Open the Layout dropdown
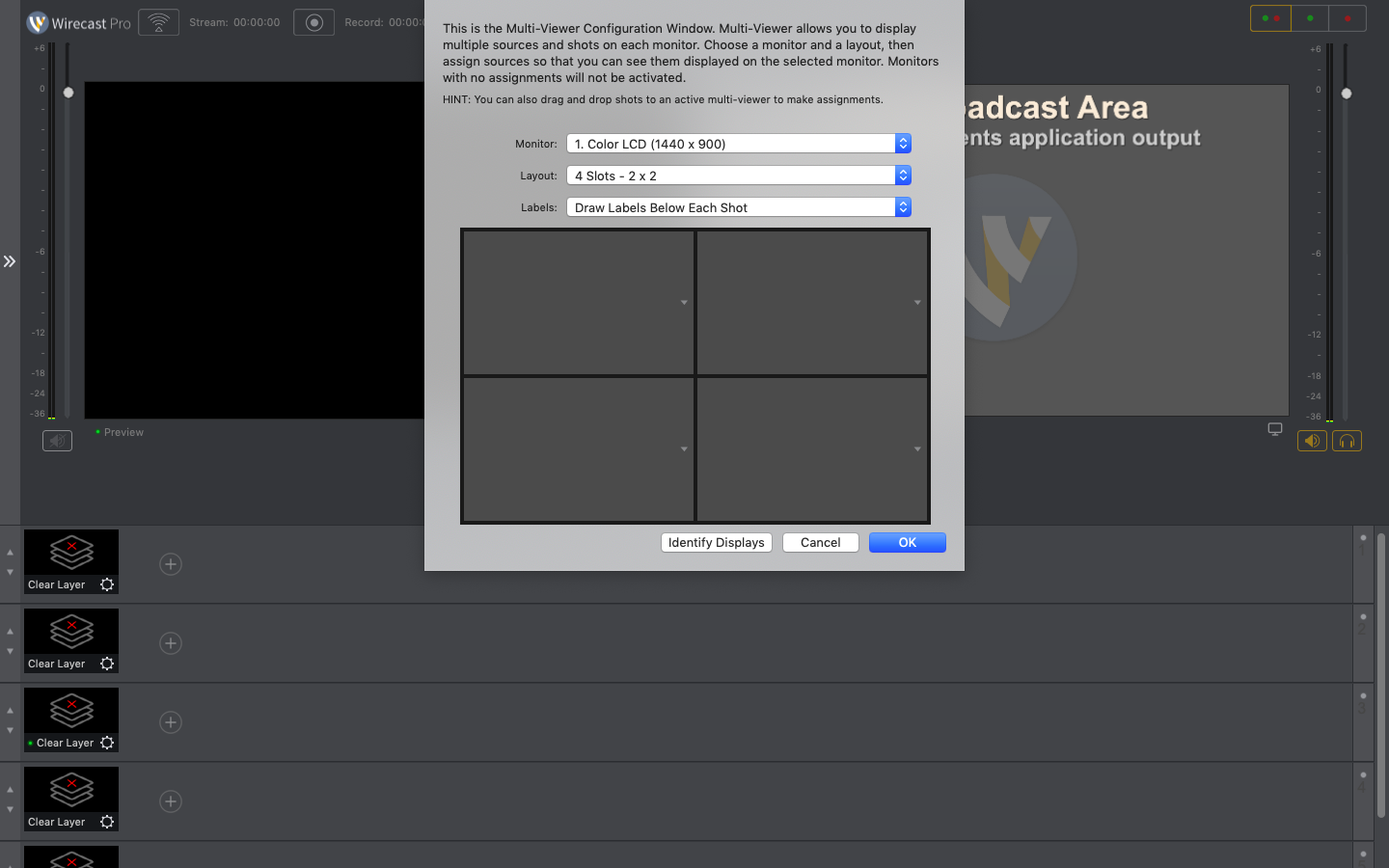Image resolution: width=1389 pixels, height=868 pixels. click(738, 176)
